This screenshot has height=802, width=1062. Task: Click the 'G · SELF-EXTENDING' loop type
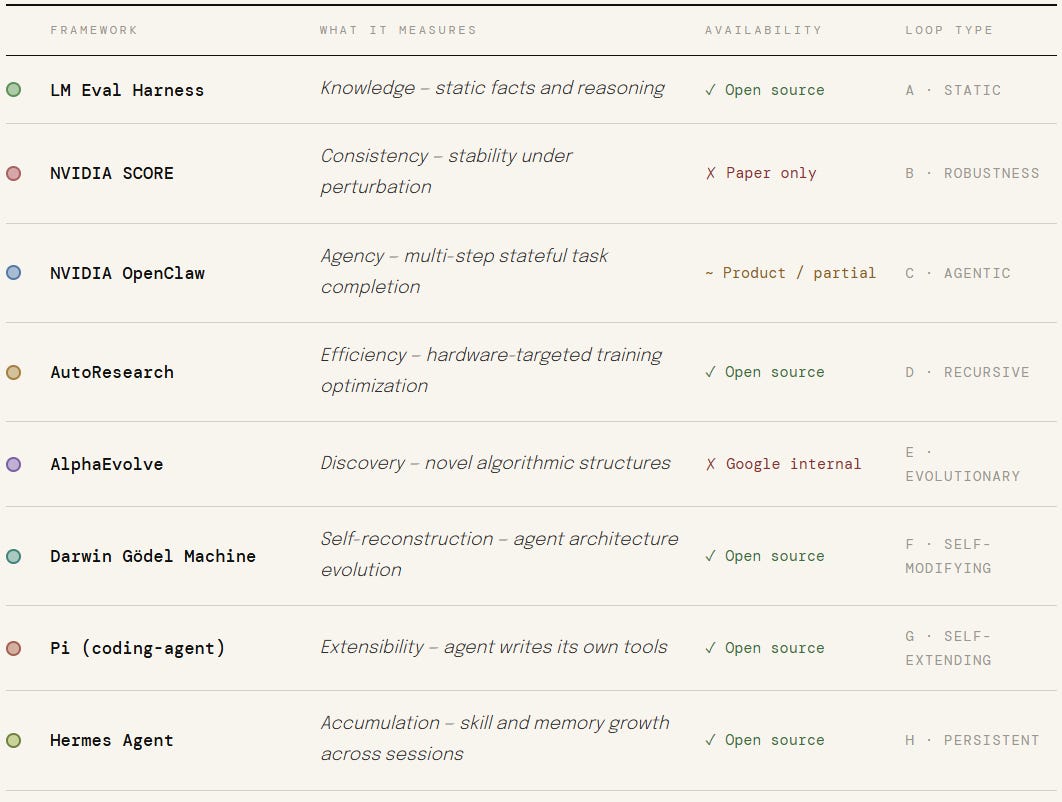pos(948,648)
